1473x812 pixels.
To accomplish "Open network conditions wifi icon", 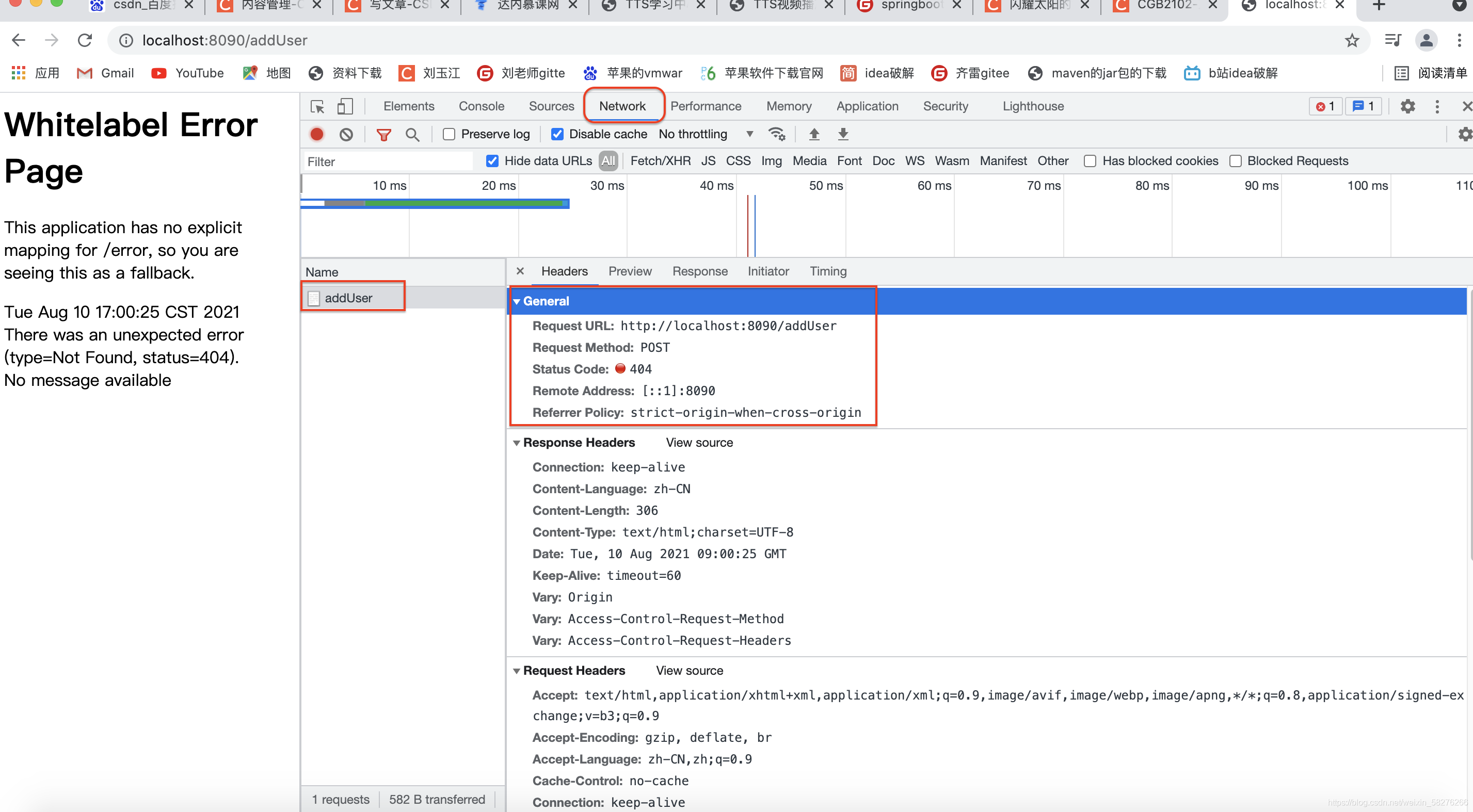I will (777, 134).
